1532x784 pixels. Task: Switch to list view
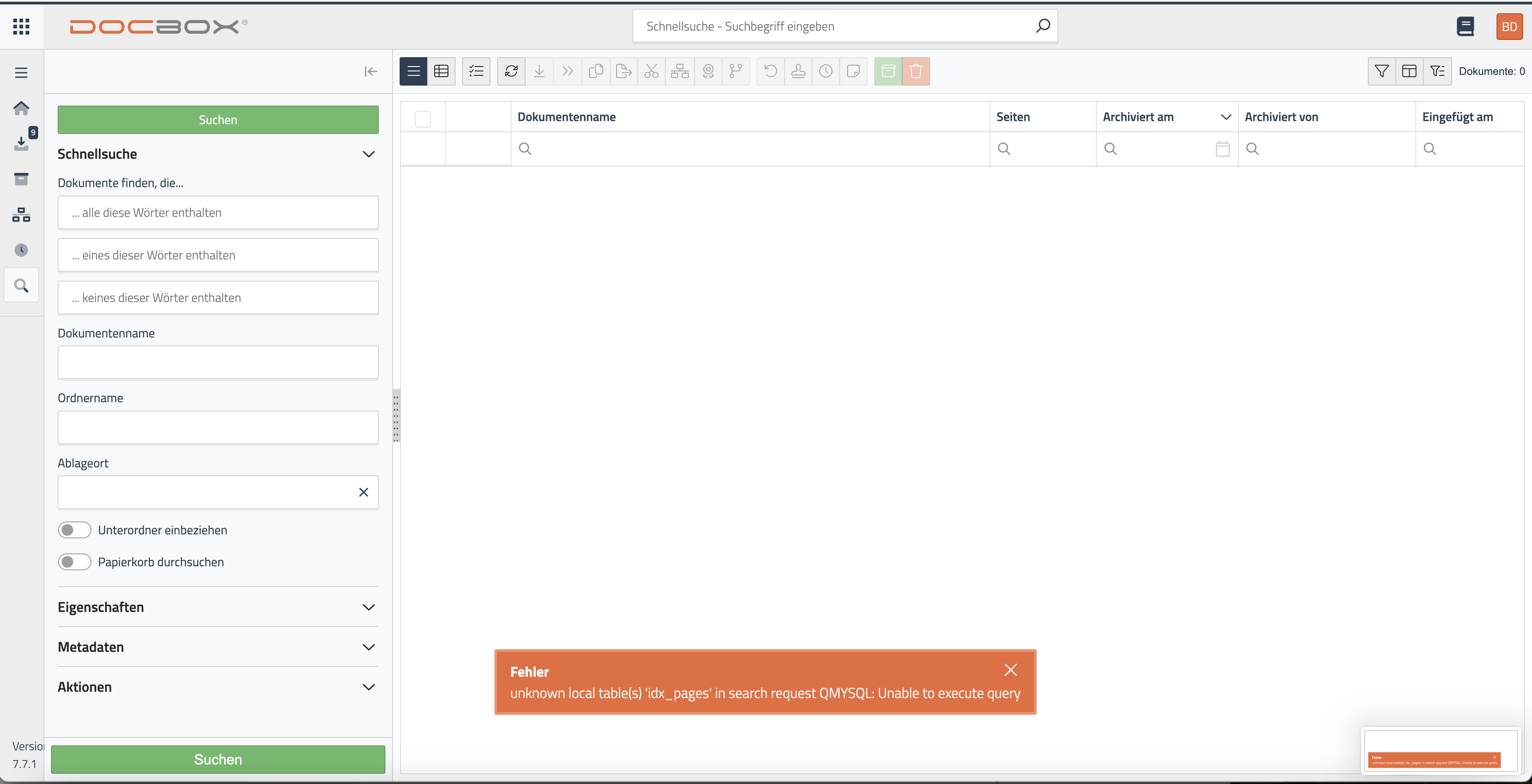pyautogui.click(x=413, y=71)
